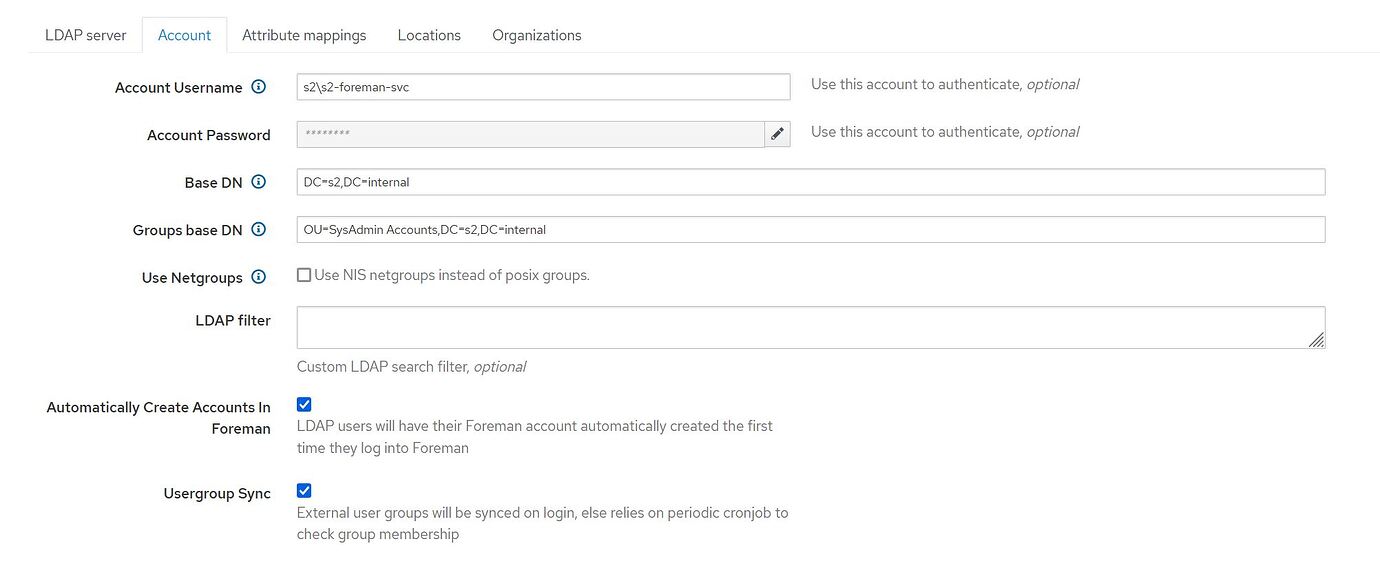Switch to the LDAP server tab
This screenshot has height=576, width=1380.
85,34
